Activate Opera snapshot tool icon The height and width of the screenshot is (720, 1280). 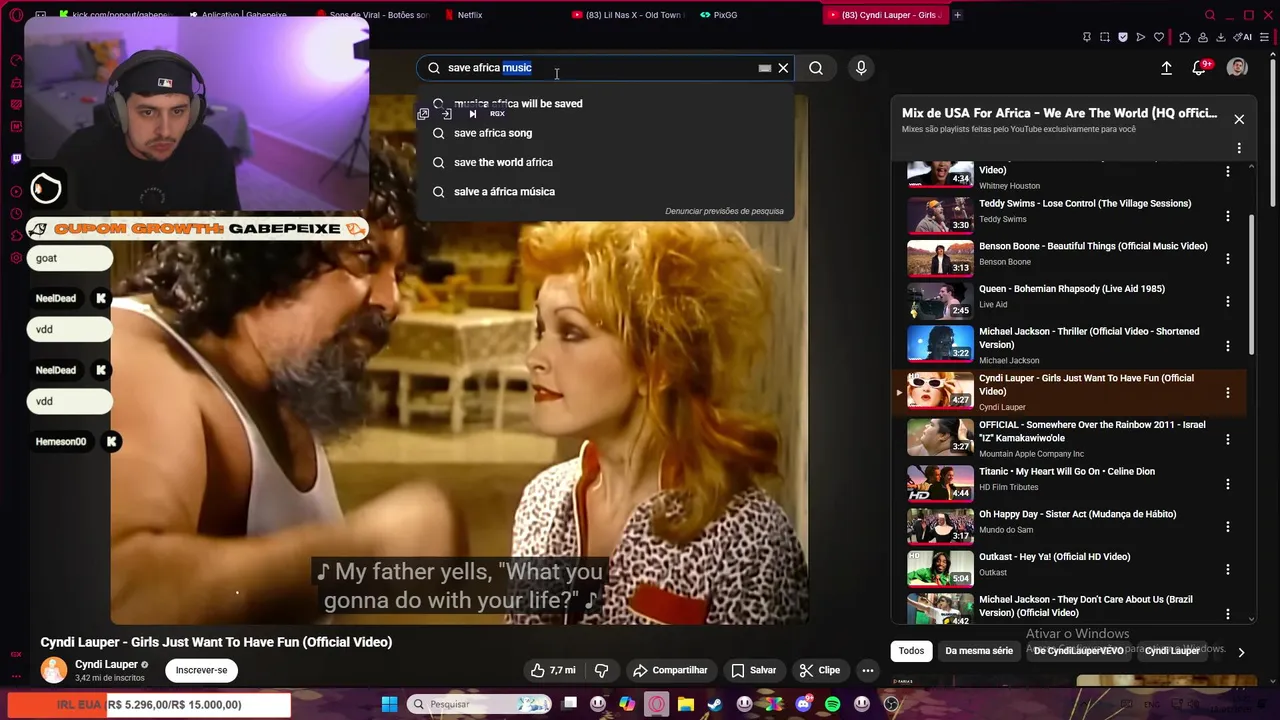[x=1105, y=37]
